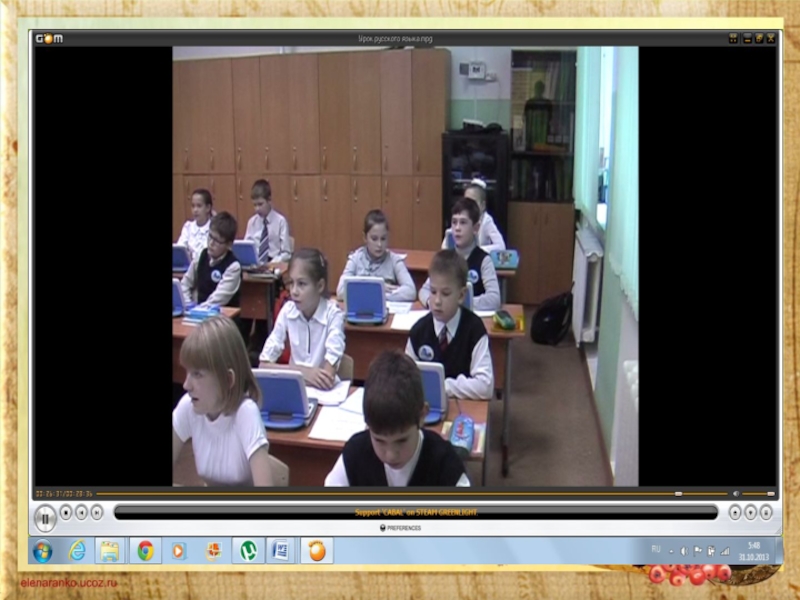Click the middle round button at bottom right
The width and height of the screenshot is (800, 600).
tap(750, 512)
